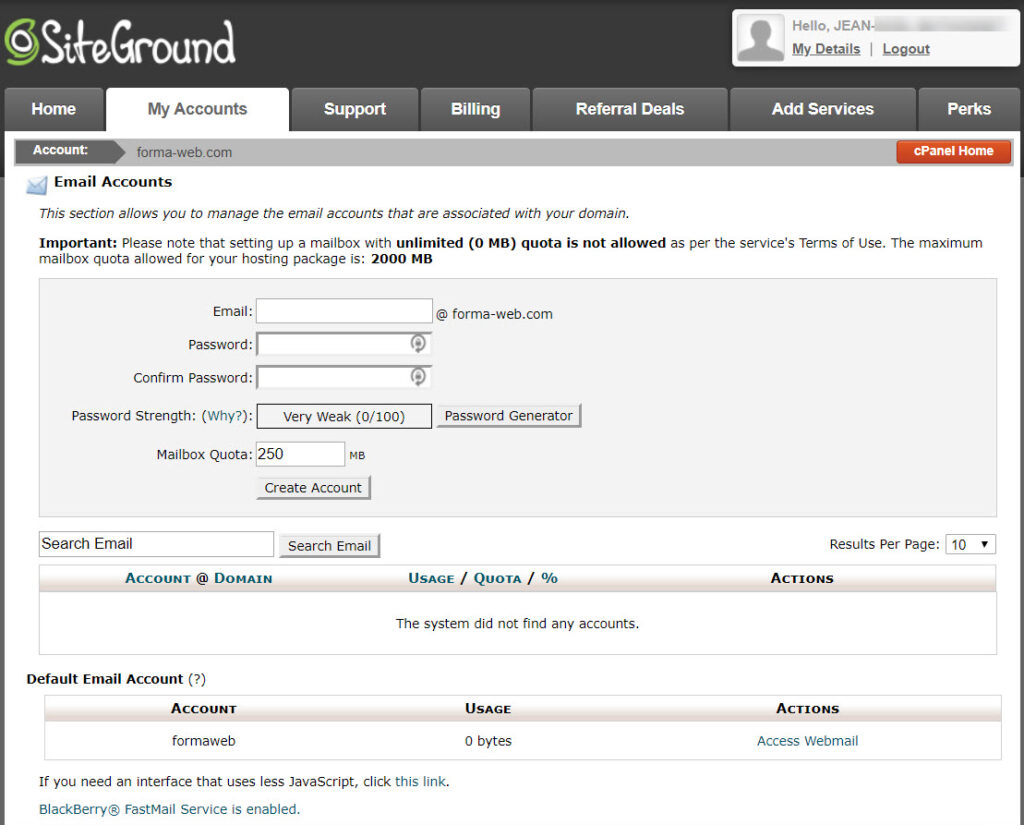Click the Account: breadcrumb label
Viewport: 1024px width, 825px height.
(60, 150)
